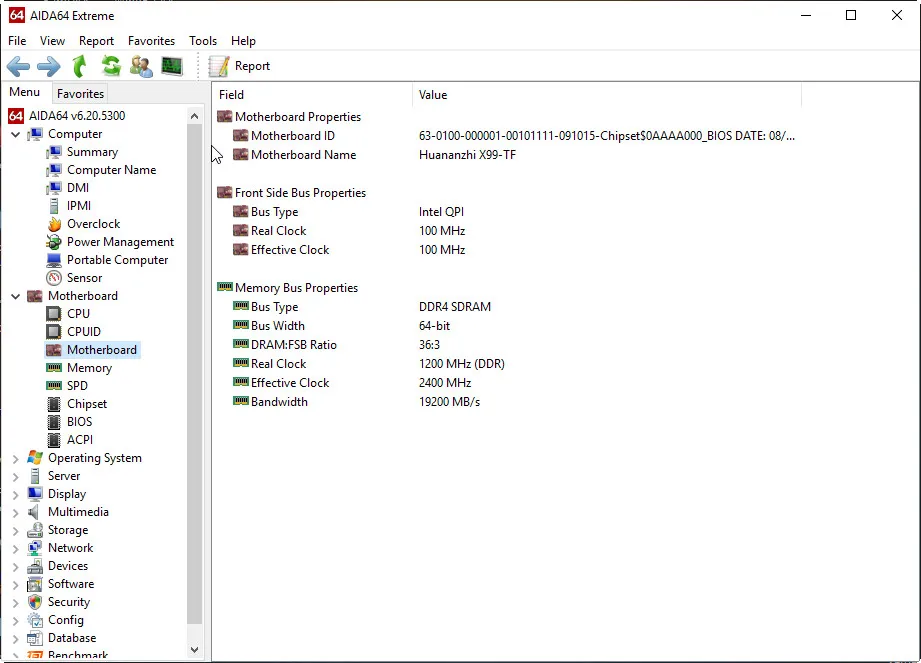Image resolution: width=921 pixels, height=663 pixels.
Task: Open the Tools menu
Action: pos(203,41)
